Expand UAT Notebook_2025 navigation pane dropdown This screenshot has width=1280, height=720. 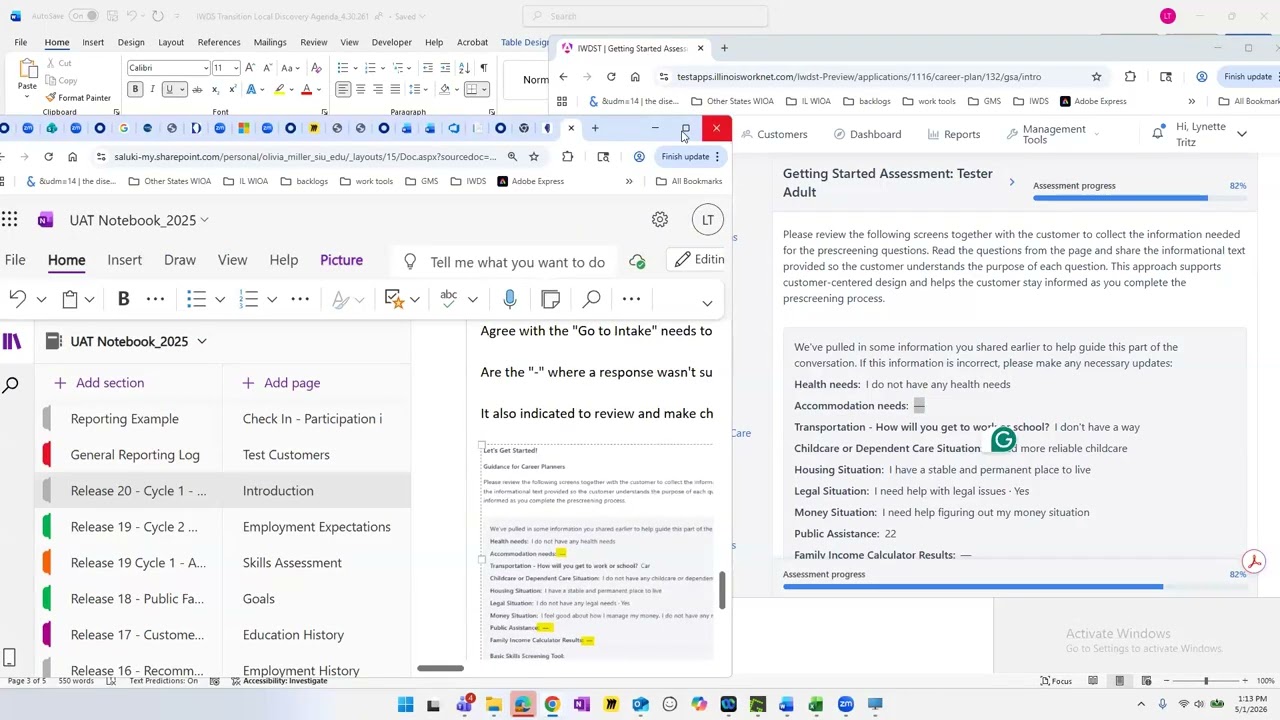tap(201, 341)
